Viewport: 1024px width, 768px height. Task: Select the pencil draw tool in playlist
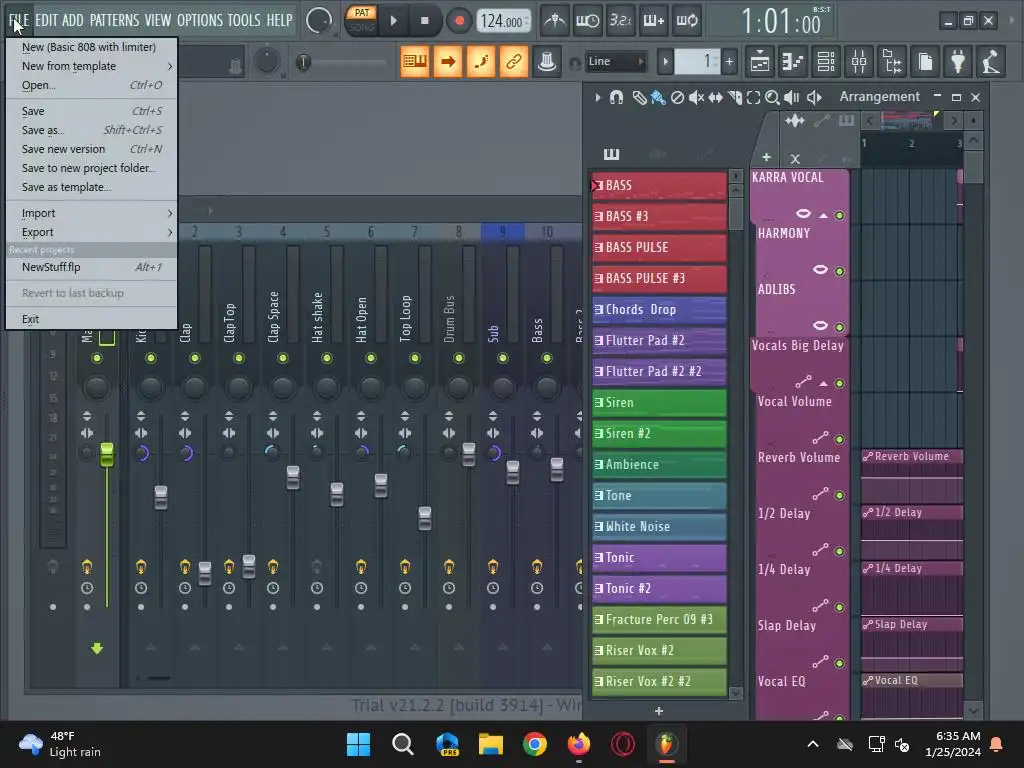(x=639, y=97)
